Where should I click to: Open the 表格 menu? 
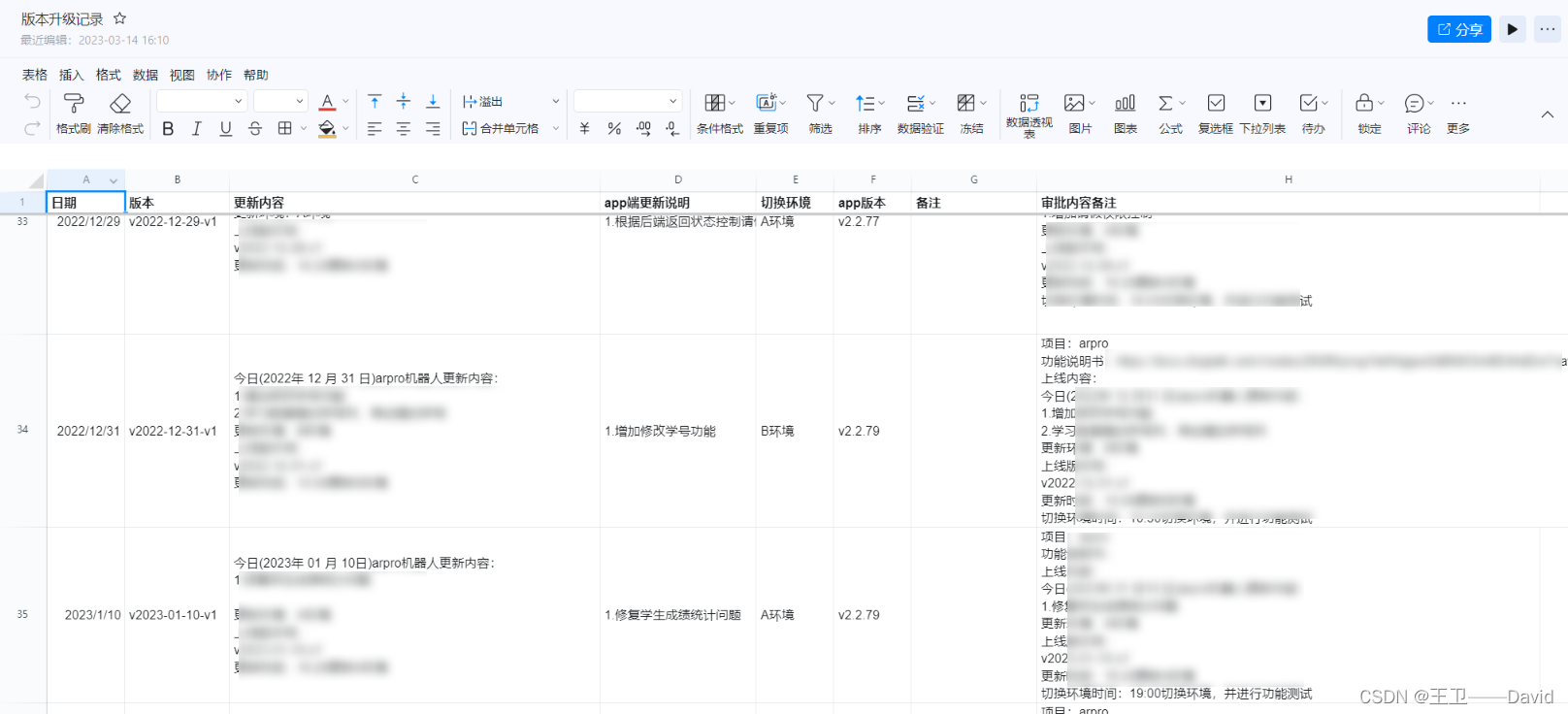[x=35, y=75]
